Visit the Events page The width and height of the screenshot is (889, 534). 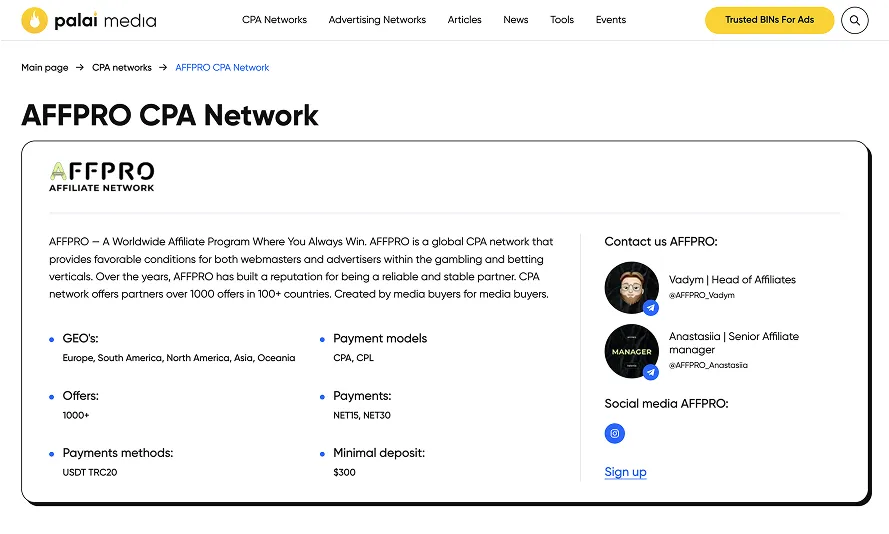coord(610,20)
